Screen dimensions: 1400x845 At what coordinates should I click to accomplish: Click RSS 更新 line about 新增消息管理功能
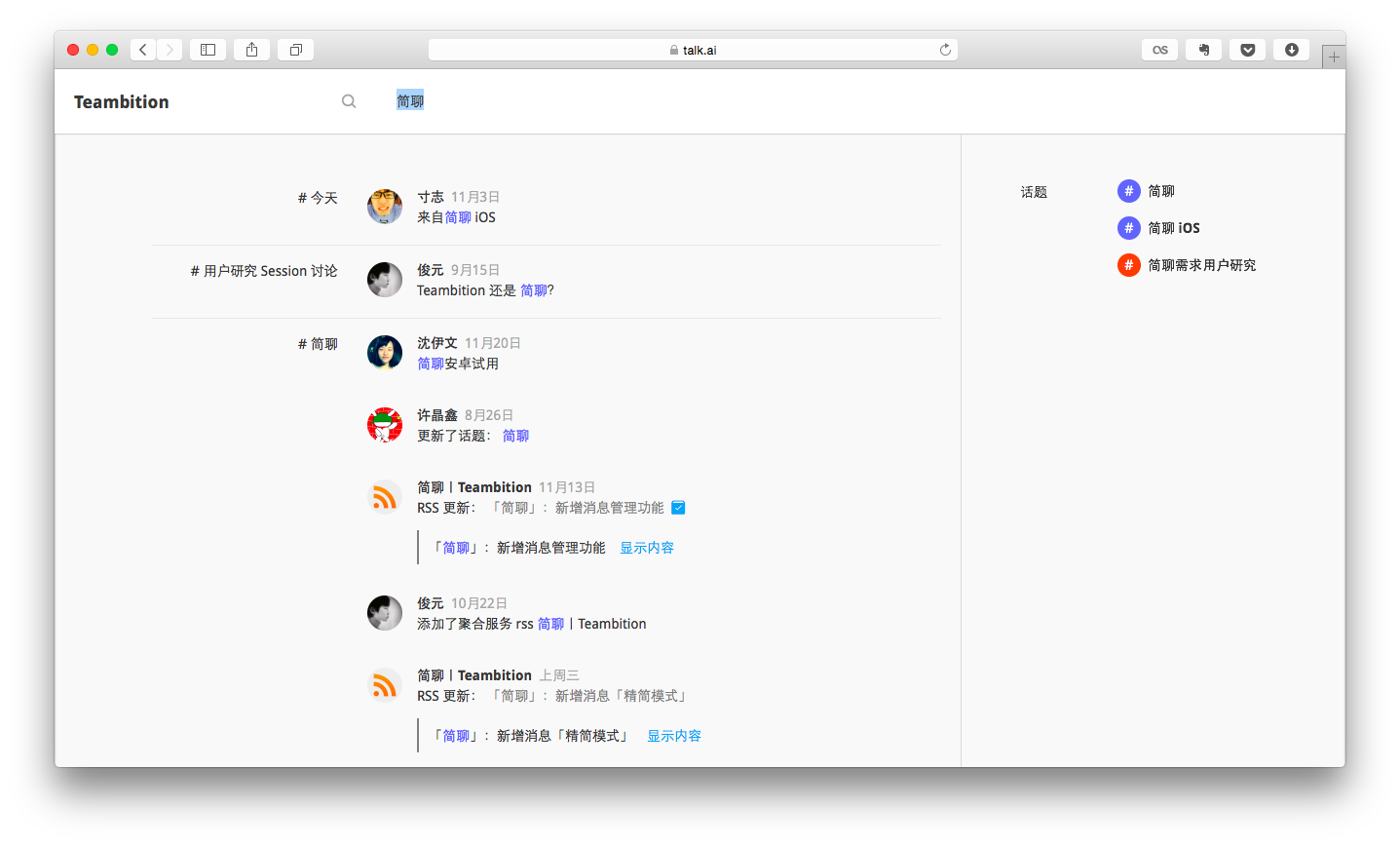click(x=541, y=508)
